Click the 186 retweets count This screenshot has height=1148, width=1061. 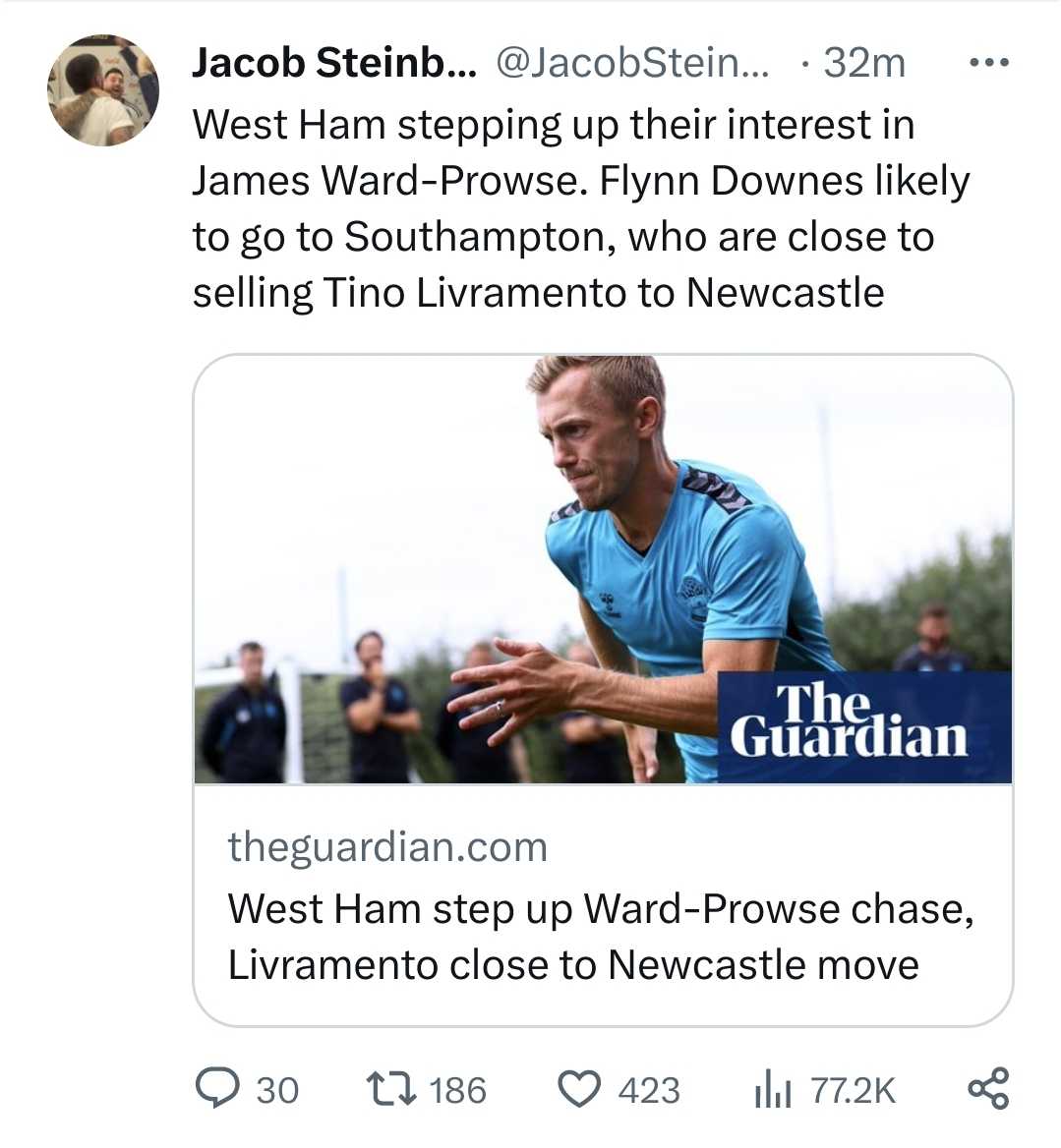coord(457,1090)
